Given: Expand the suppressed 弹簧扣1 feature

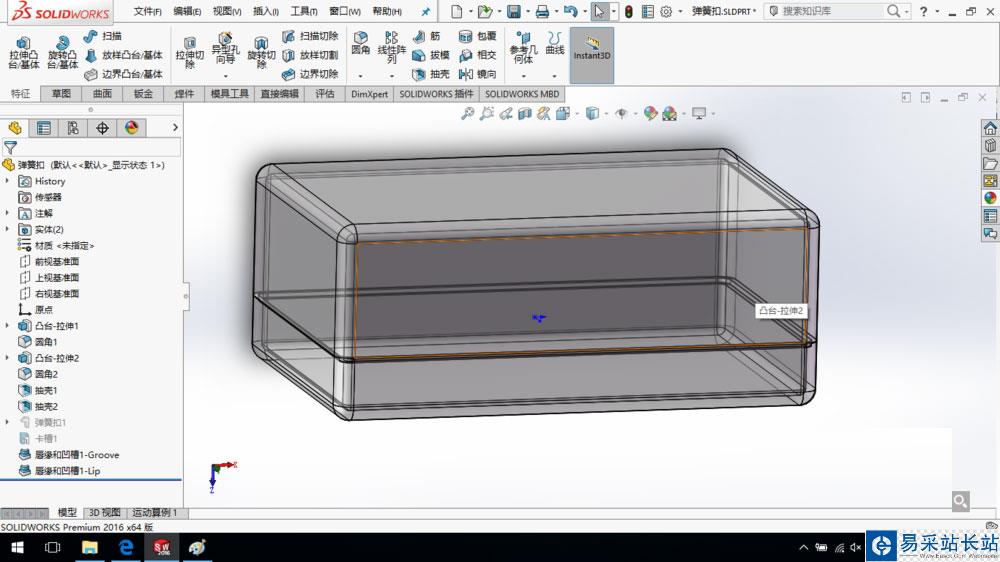Looking at the screenshot, I should 8,422.
